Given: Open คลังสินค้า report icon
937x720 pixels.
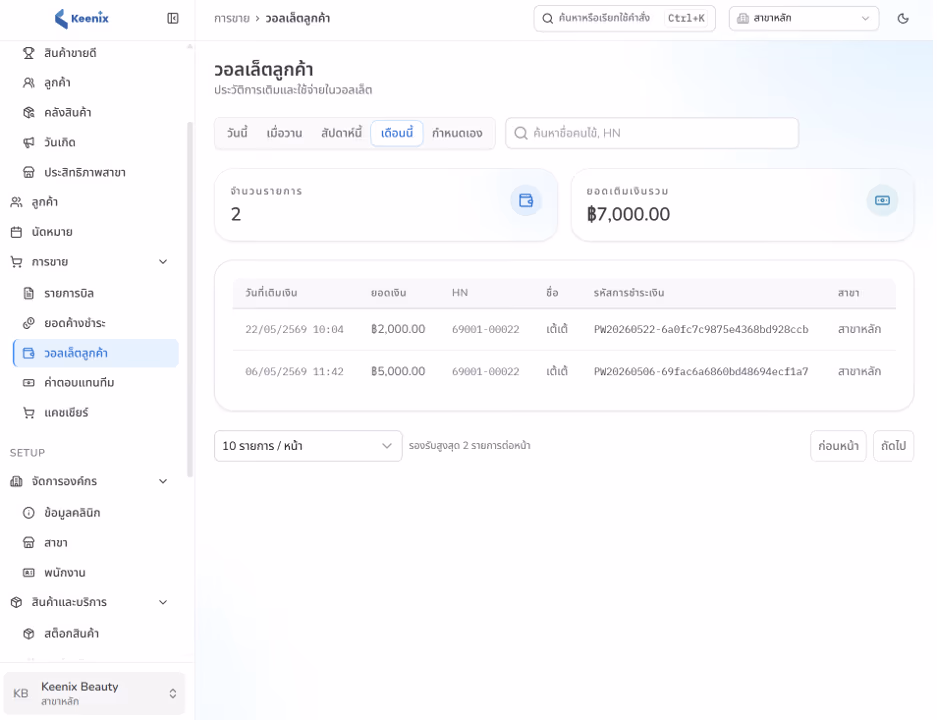Looking at the screenshot, I should pos(29,112).
